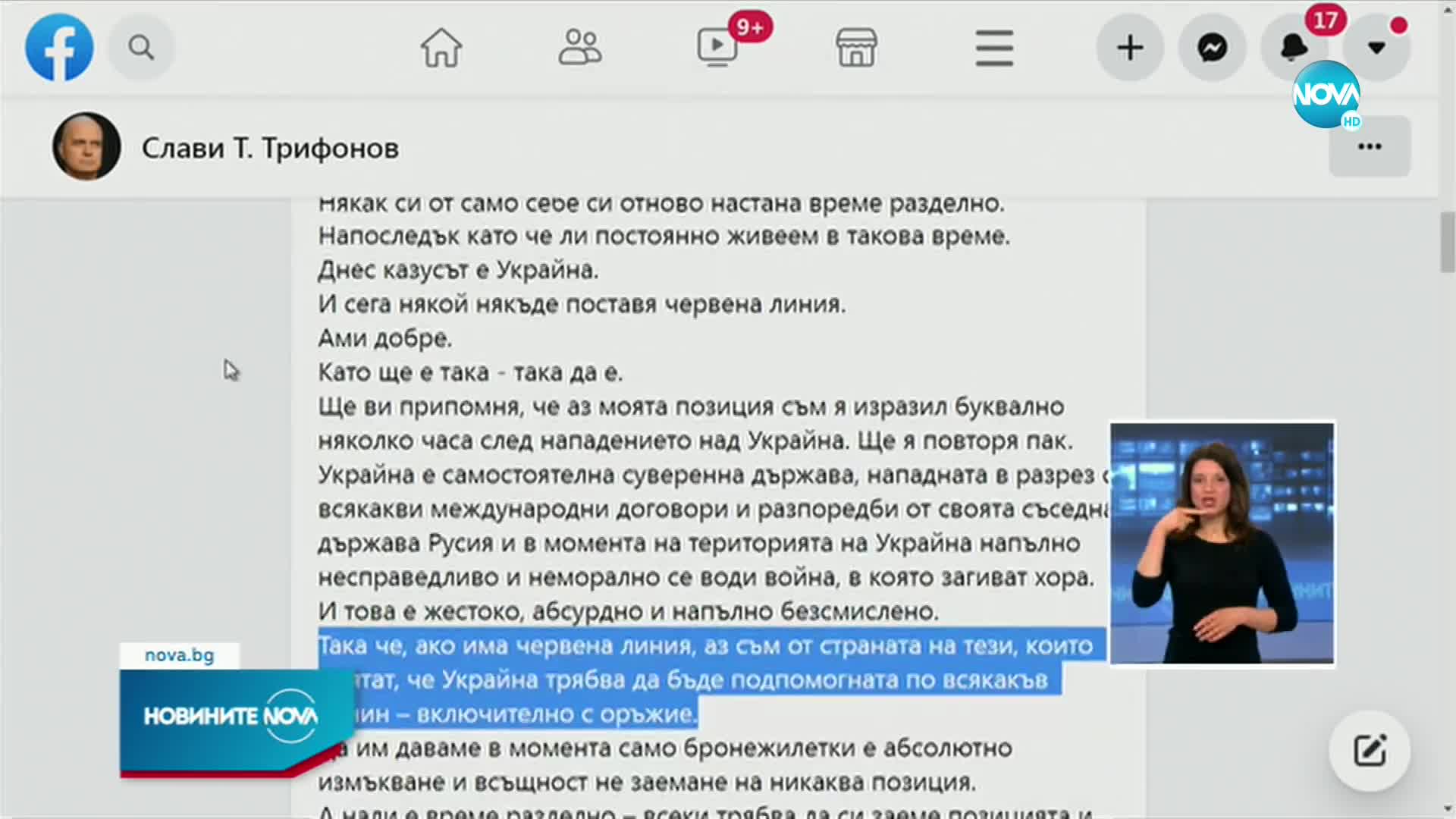Open the hamburger menu icon

(x=994, y=48)
